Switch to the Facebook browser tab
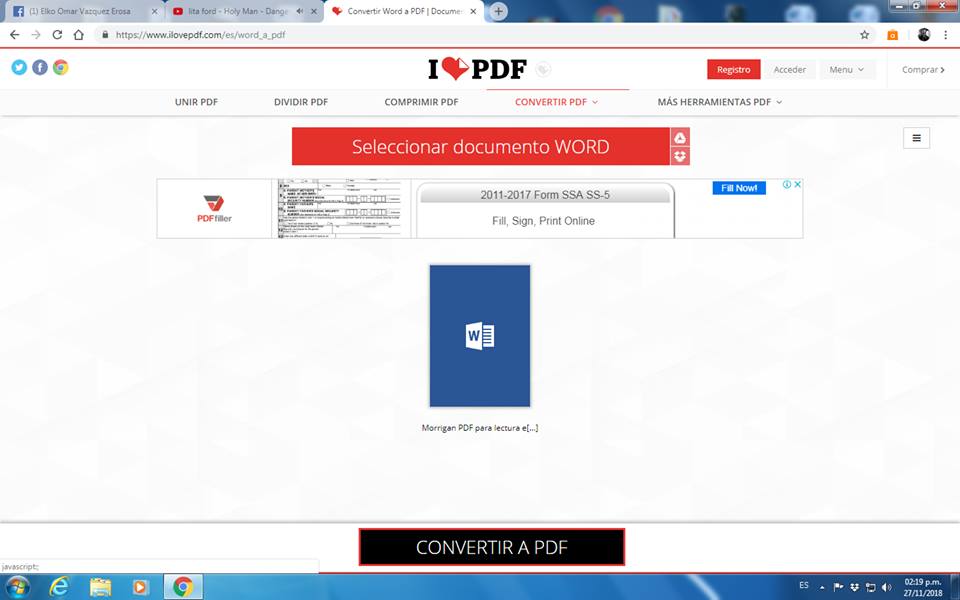 point(80,11)
